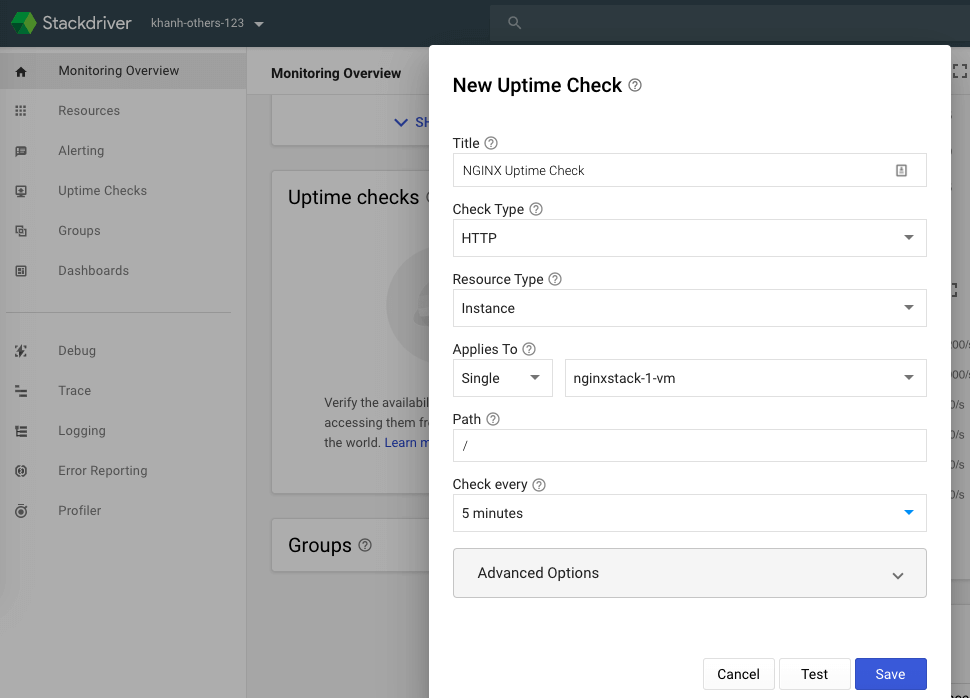Click the Stackdriver logo
This screenshot has height=698, width=970.
(x=70, y=22)
